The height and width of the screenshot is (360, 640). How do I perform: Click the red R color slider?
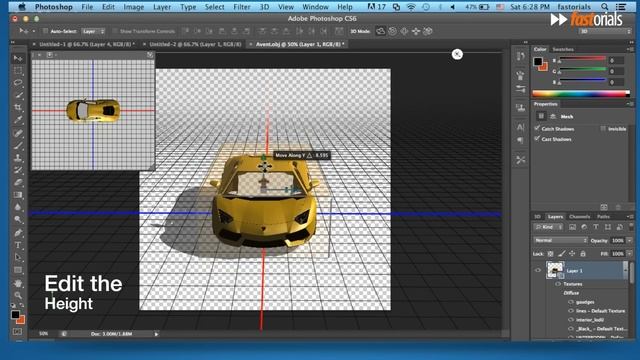582,60
